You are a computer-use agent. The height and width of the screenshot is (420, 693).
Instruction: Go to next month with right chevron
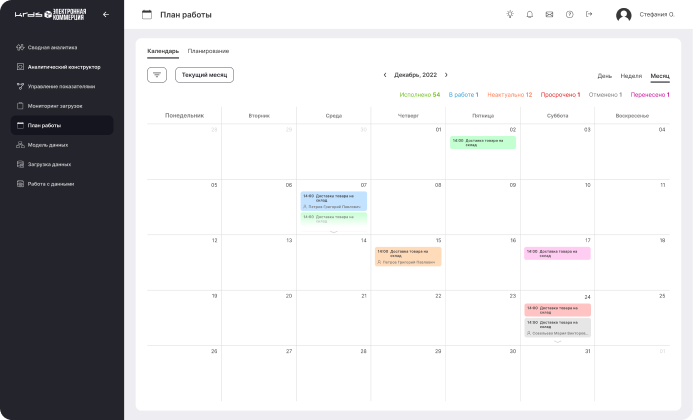click(x=446, y=75)
